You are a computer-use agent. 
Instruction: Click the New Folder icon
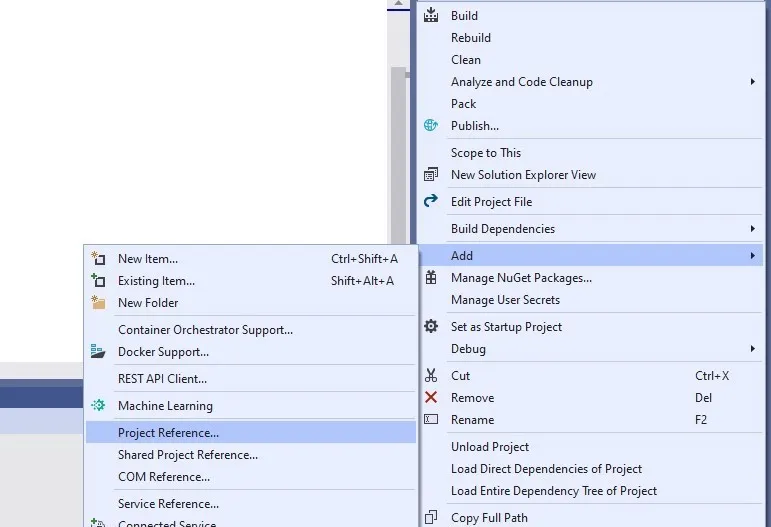click(x=98, y=302)
